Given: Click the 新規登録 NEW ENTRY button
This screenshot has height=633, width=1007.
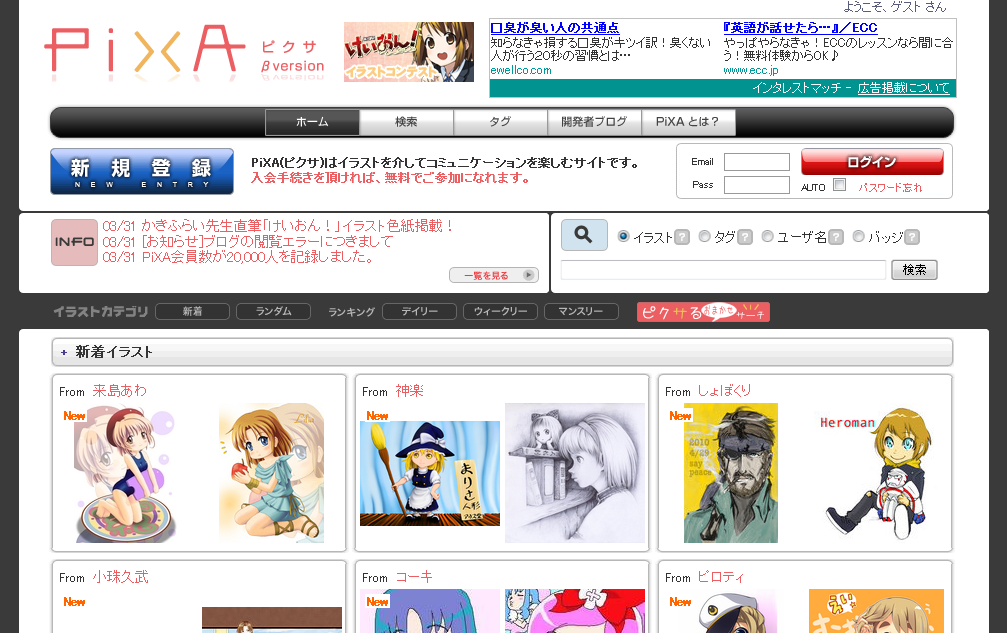Looking at the screenshot, I should [142, 171].
